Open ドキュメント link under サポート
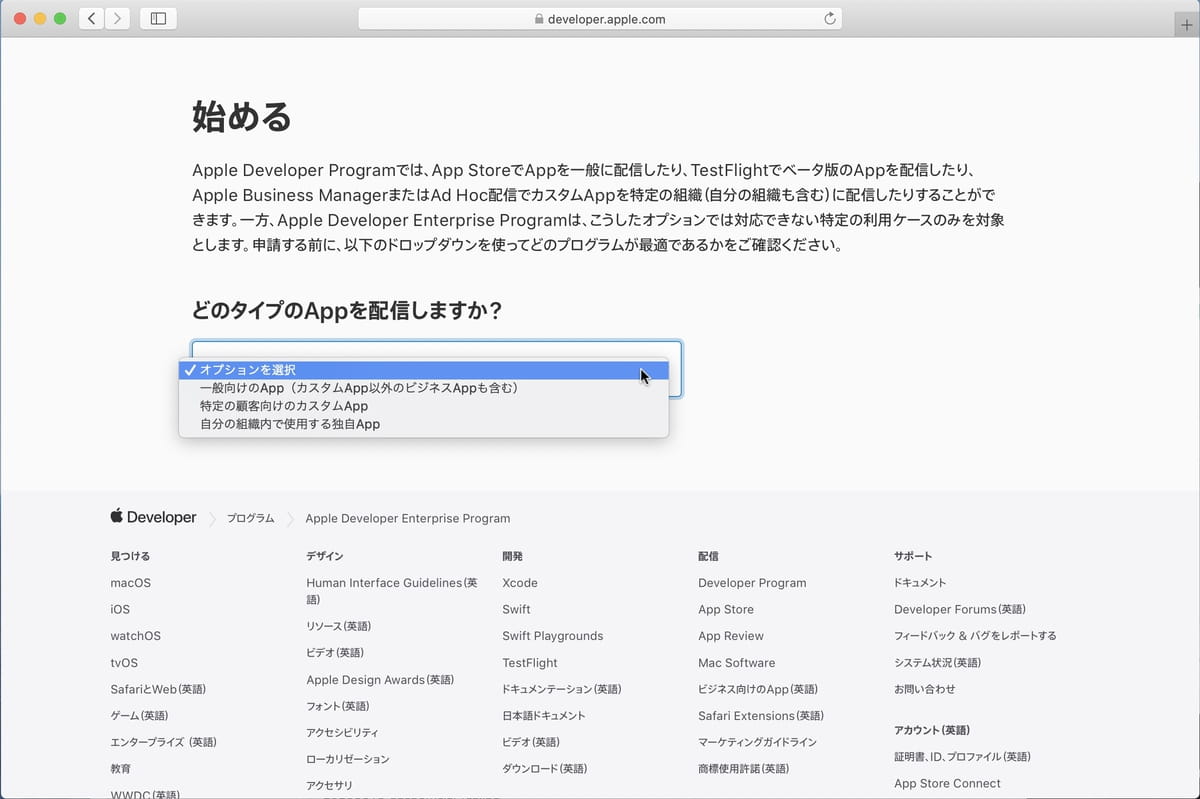Viewport: 1200px width, 799px height. [920, 583]
